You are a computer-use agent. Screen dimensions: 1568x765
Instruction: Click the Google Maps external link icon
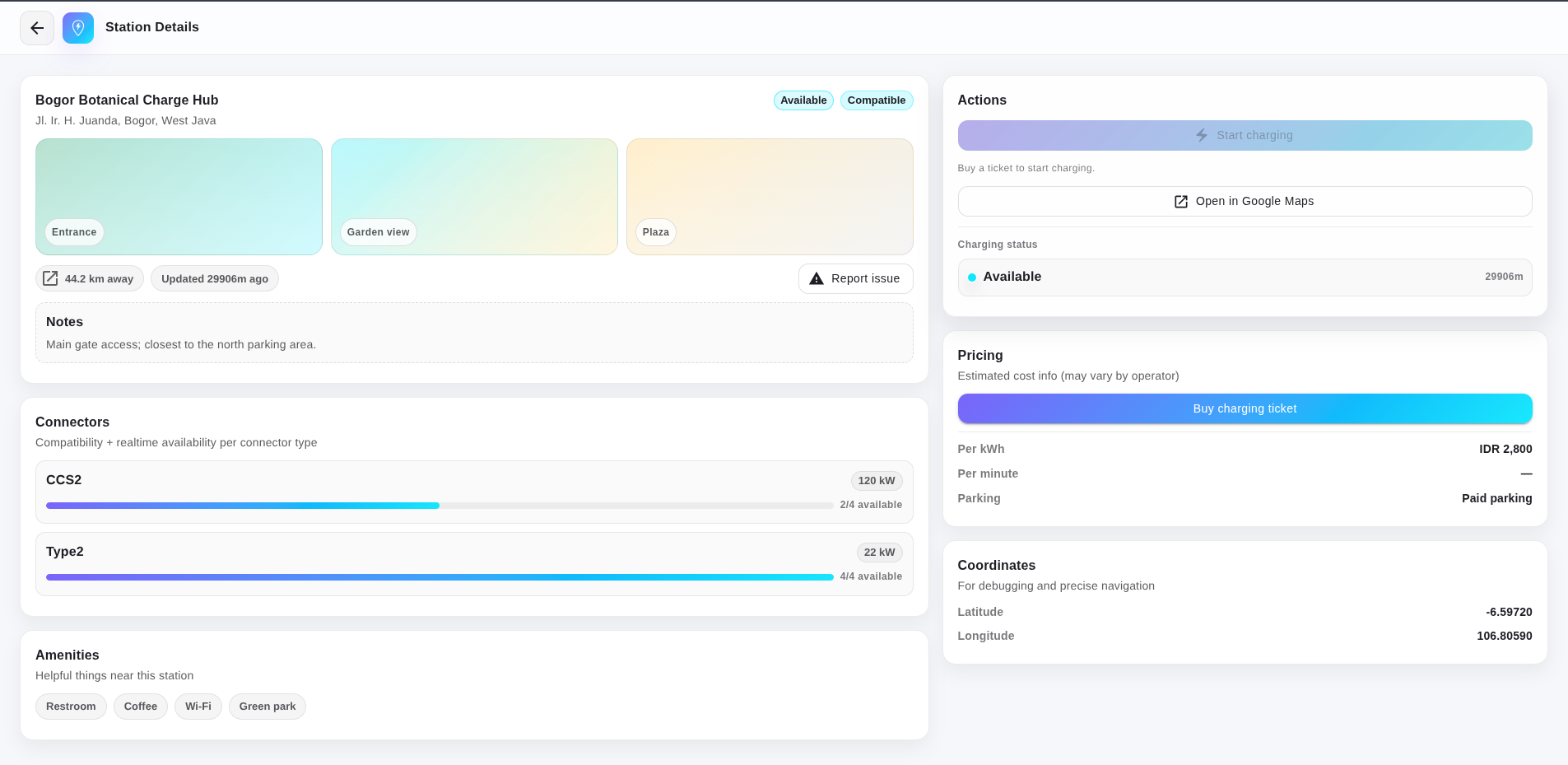[x=1181, y=202]
